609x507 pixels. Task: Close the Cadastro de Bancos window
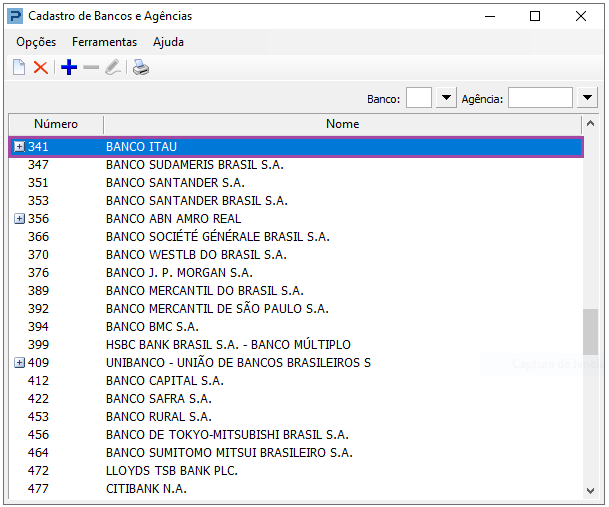point(581,16)
